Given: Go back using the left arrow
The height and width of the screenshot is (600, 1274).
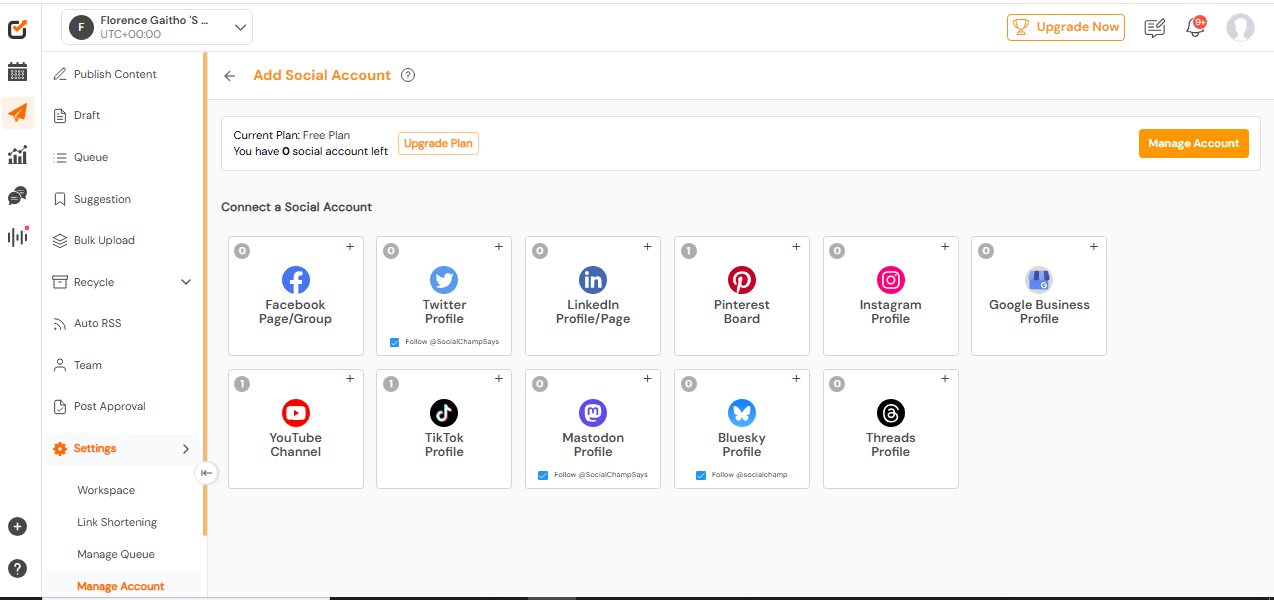Looking at the screenshot, I should click(x=230, y=76).
